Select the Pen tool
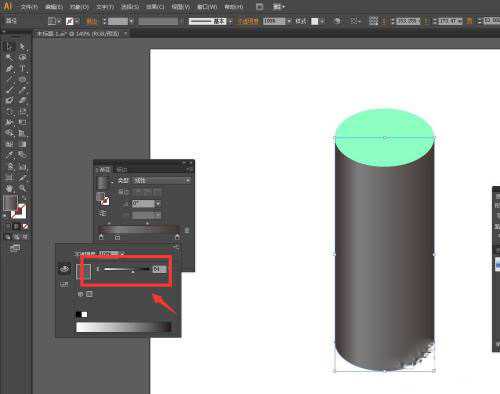The image size is (500, 394). click(x=9, y=68)
